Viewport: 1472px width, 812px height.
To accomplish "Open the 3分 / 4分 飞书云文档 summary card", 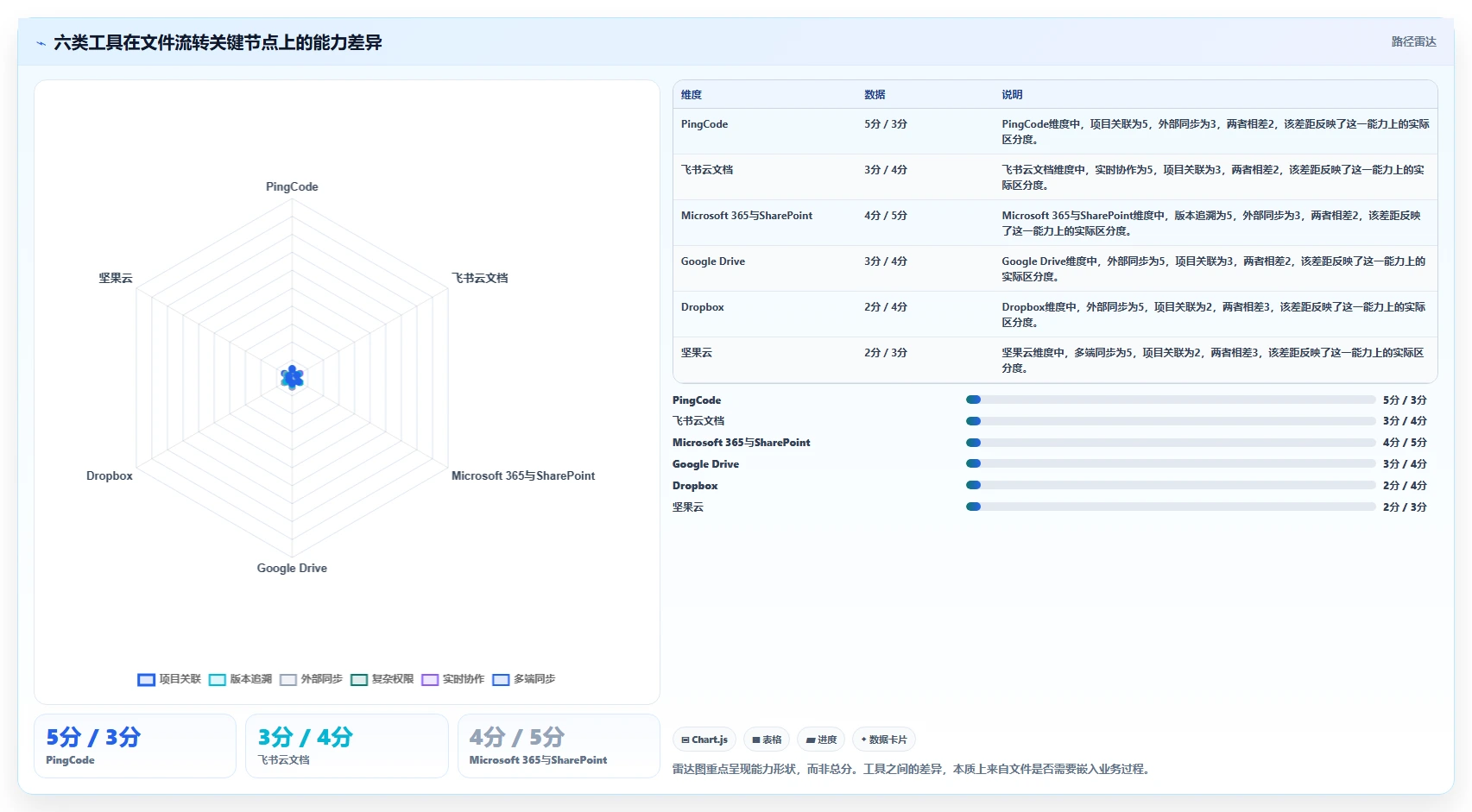I will tap(346, 746).
